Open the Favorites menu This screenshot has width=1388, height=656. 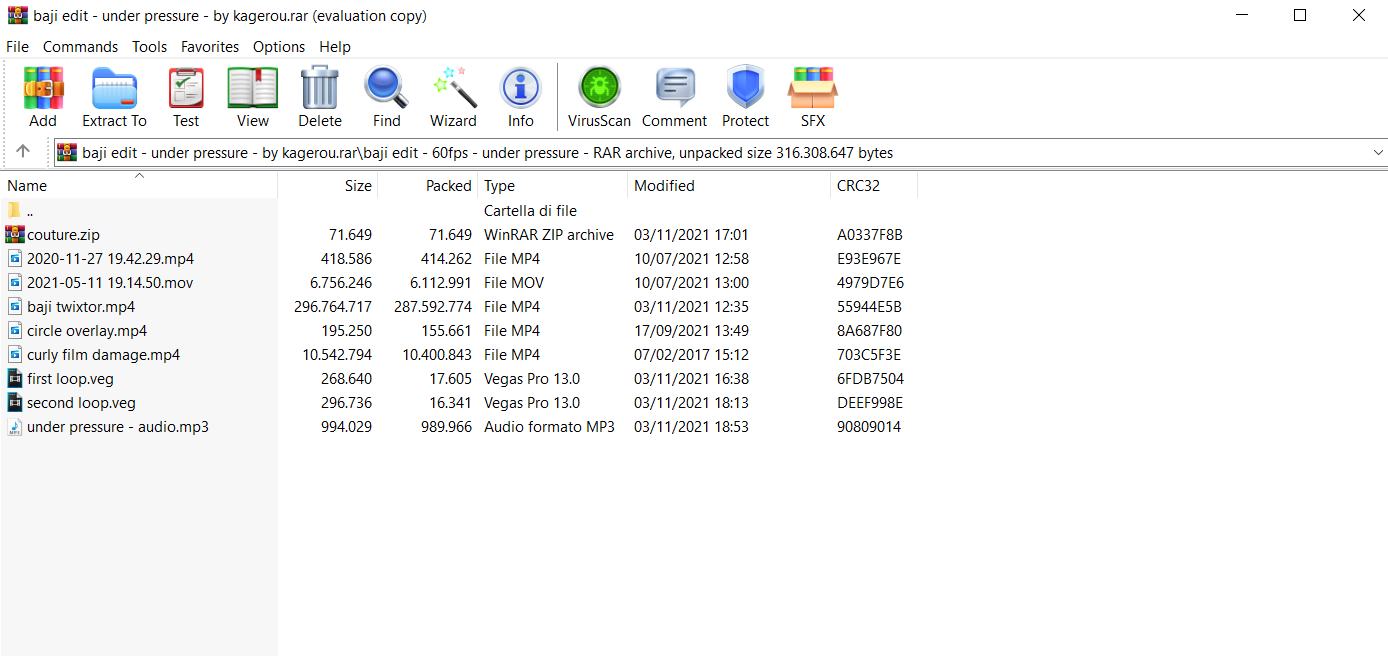pyautogui.click(x=210, y=47)
